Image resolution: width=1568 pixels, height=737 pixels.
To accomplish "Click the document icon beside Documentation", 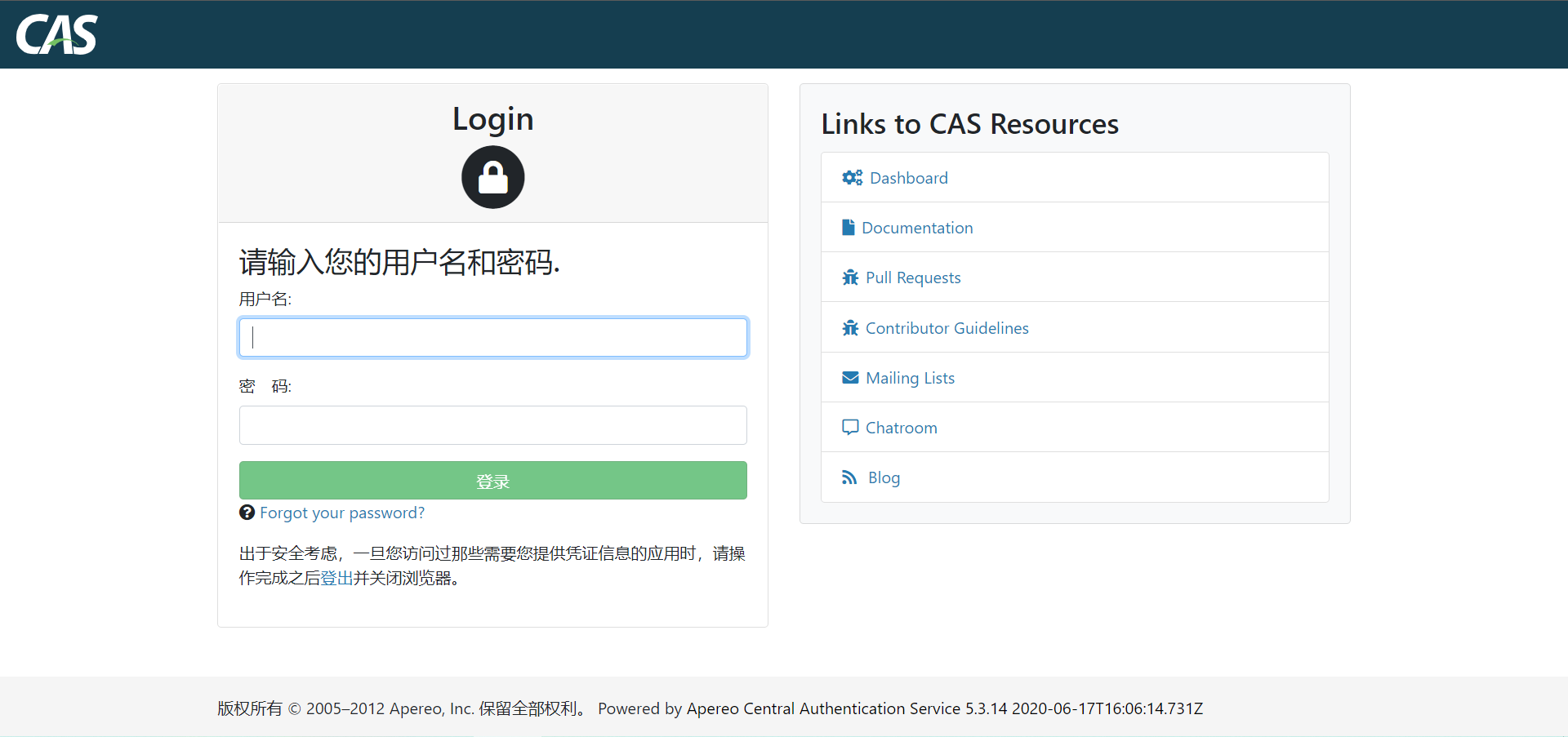I will (849, 227).
